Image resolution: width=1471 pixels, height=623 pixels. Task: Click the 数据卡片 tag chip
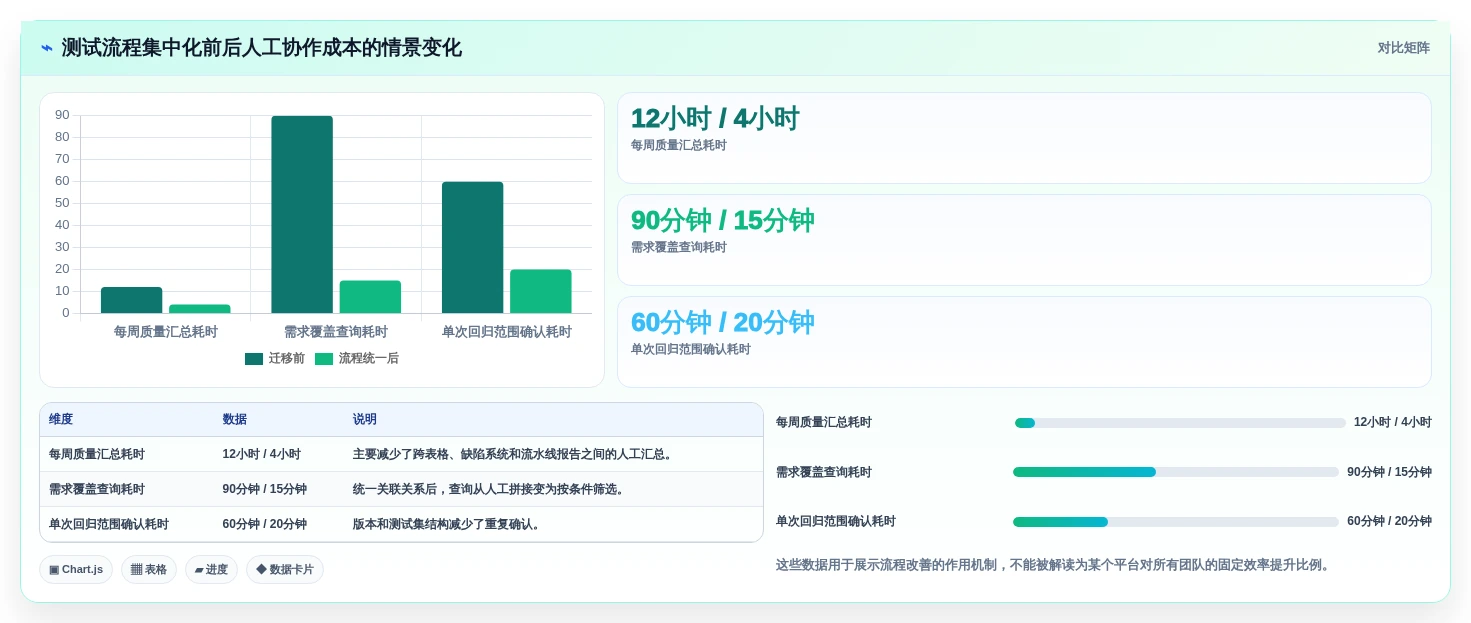285,570
